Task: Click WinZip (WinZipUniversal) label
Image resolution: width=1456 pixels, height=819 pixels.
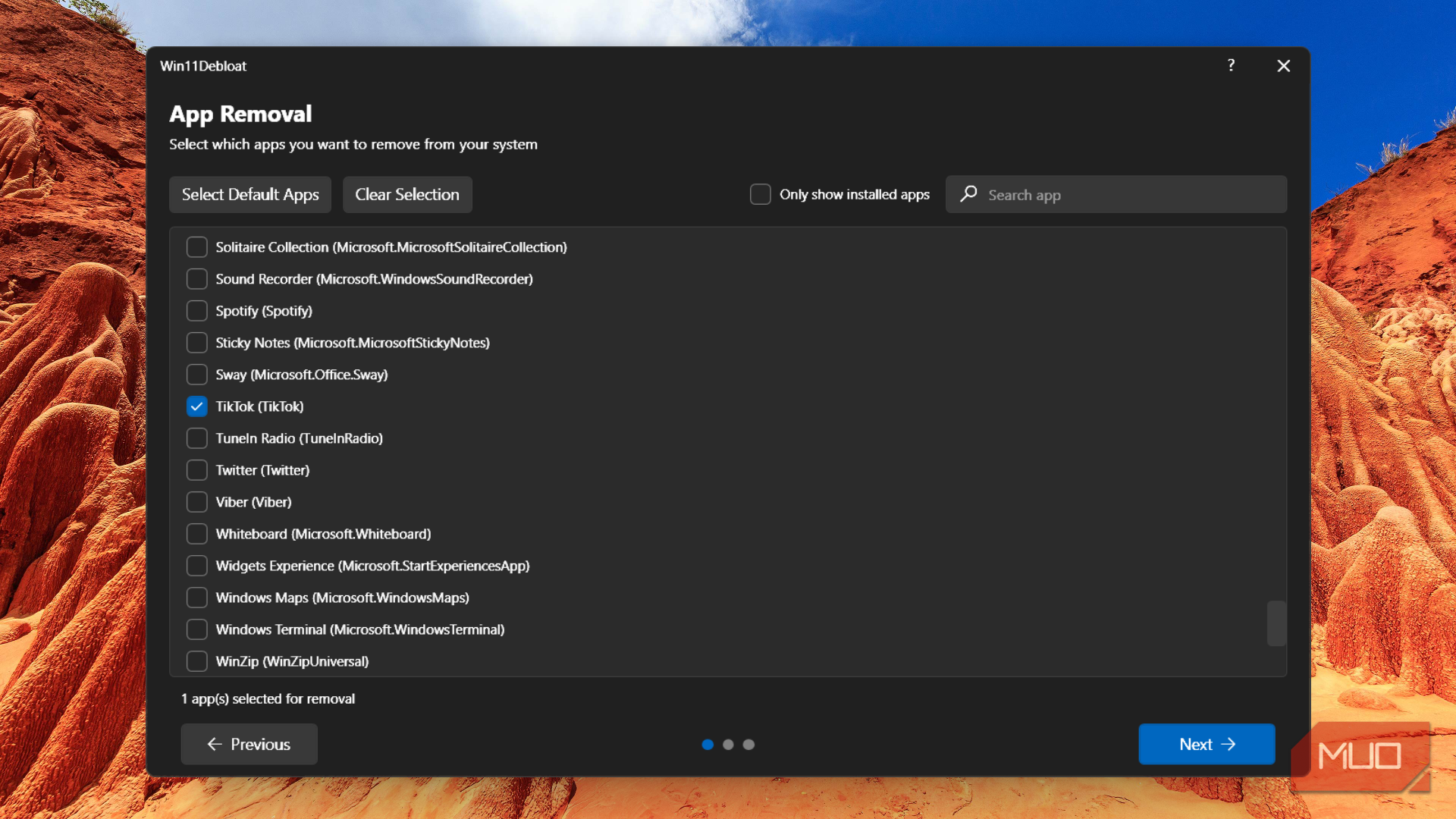Action: [x=293, y=661]
